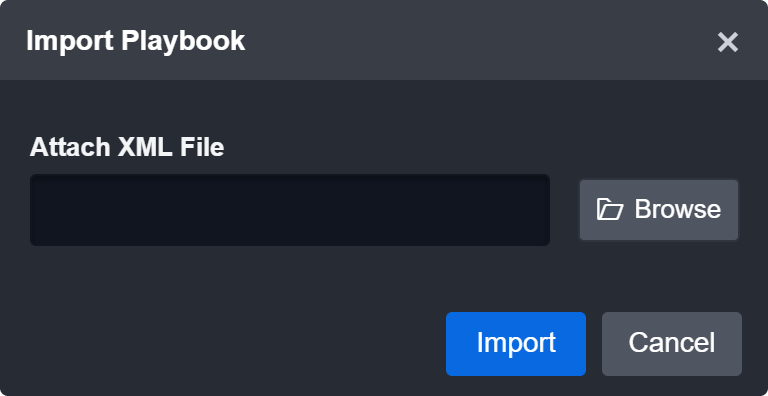Start importing with the Import button
The image size is (768, 396).
[x=516, y=344]
